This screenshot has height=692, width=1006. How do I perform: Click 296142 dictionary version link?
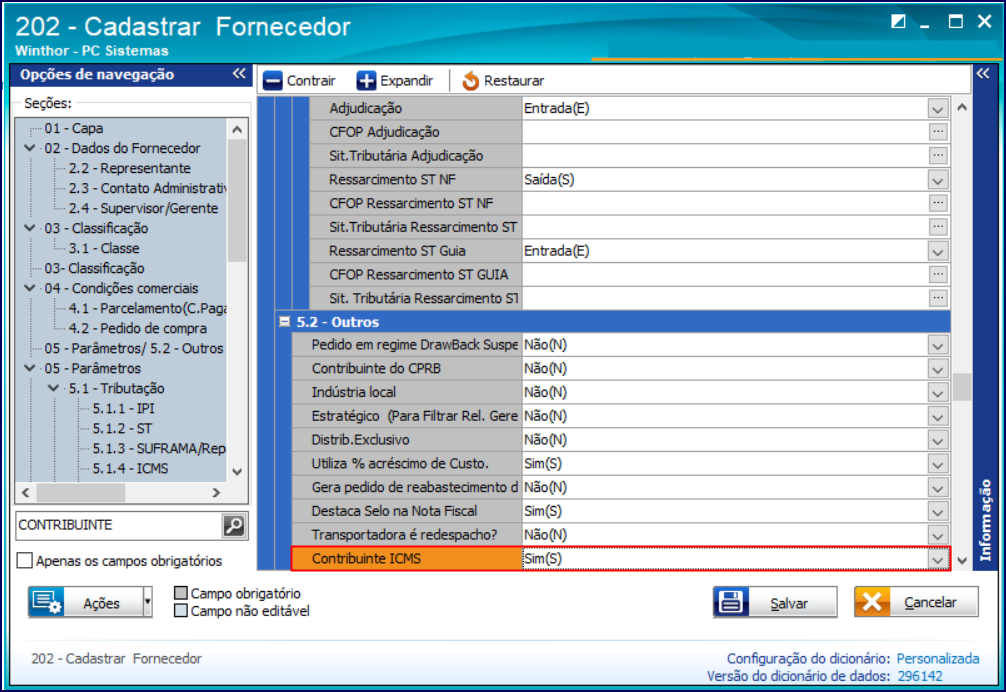tap(920, 676)
